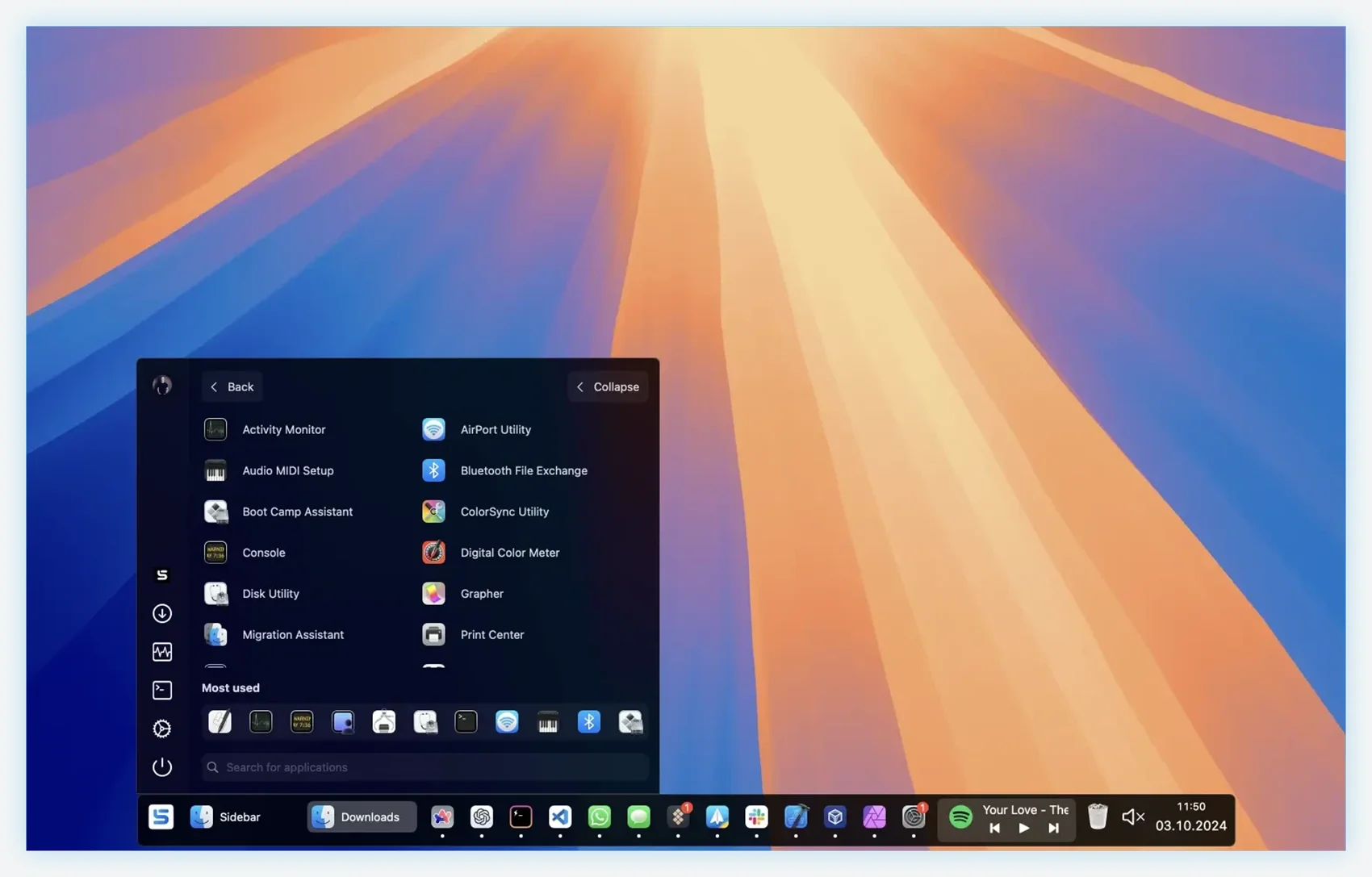The height and width of the screenshot is (877, 1372).
Task: Switch to Finder Sidebar window in taskbar
Action: click(x=225, y=817)
